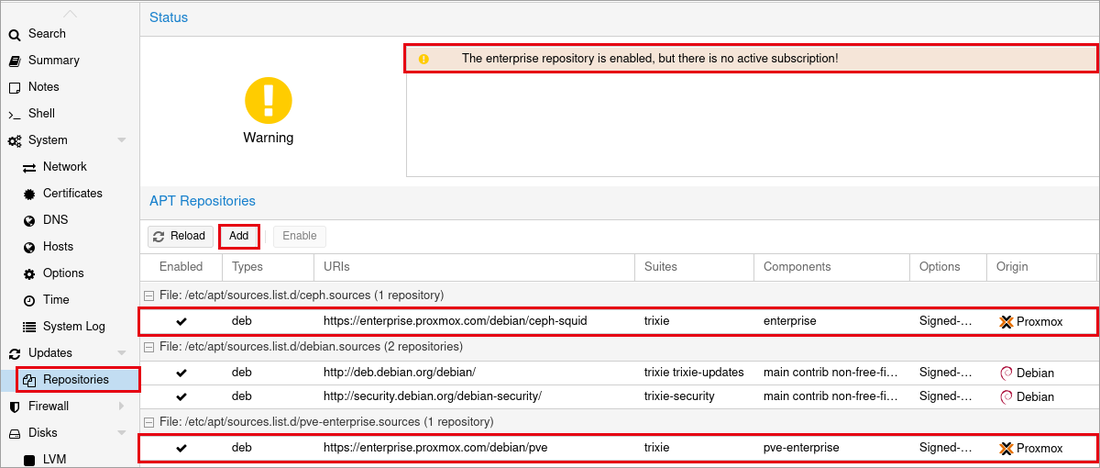
Task: Expand the Firewall submenu arrow
Action: [121, 406]
